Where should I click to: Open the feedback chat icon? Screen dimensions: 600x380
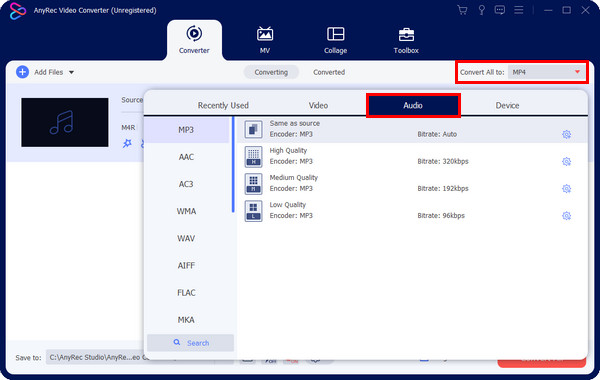[x=499, y=10]
